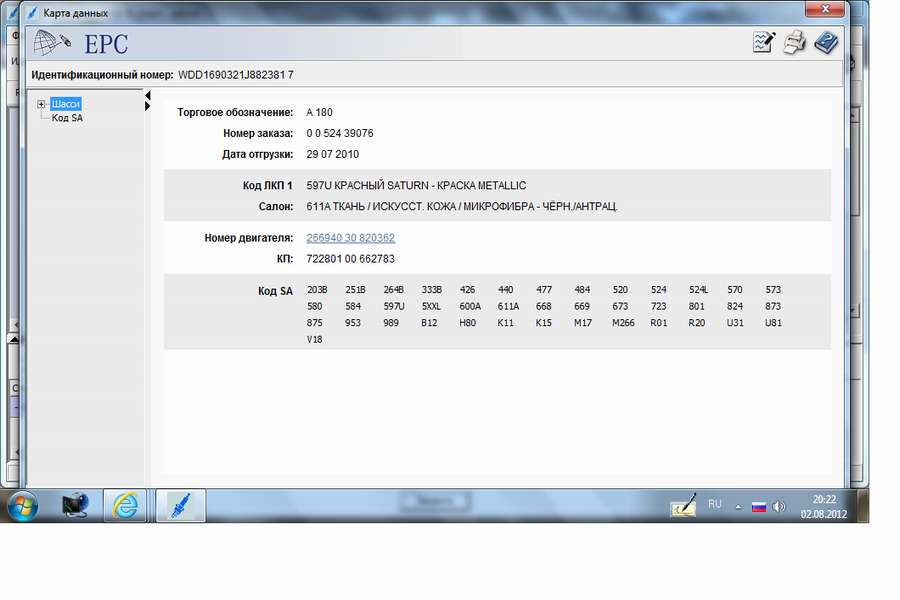Switch RU keyboard language indicator

(714, 505)
